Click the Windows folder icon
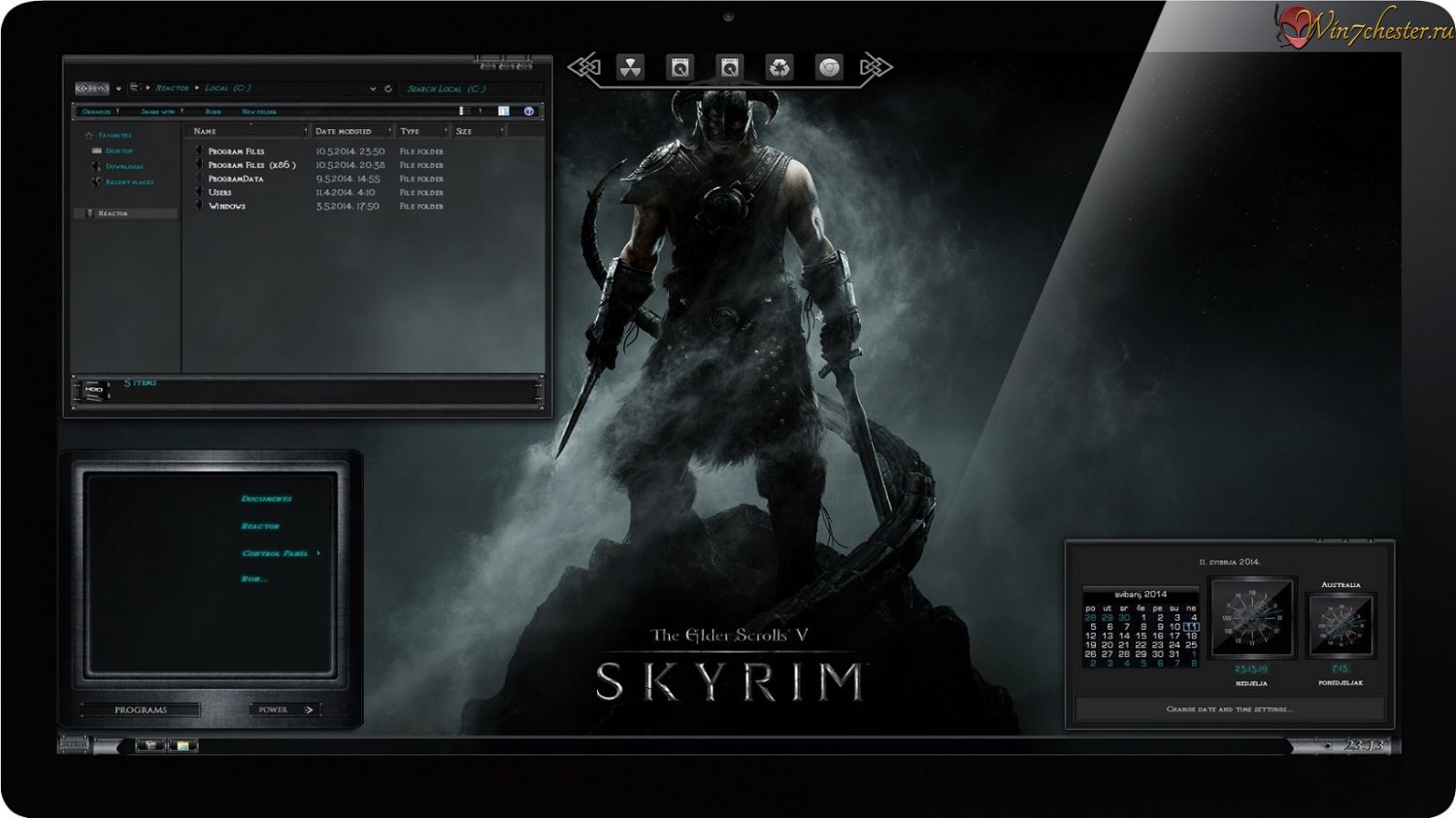Screen dimensions: 1456x818 tap(200, 206)
